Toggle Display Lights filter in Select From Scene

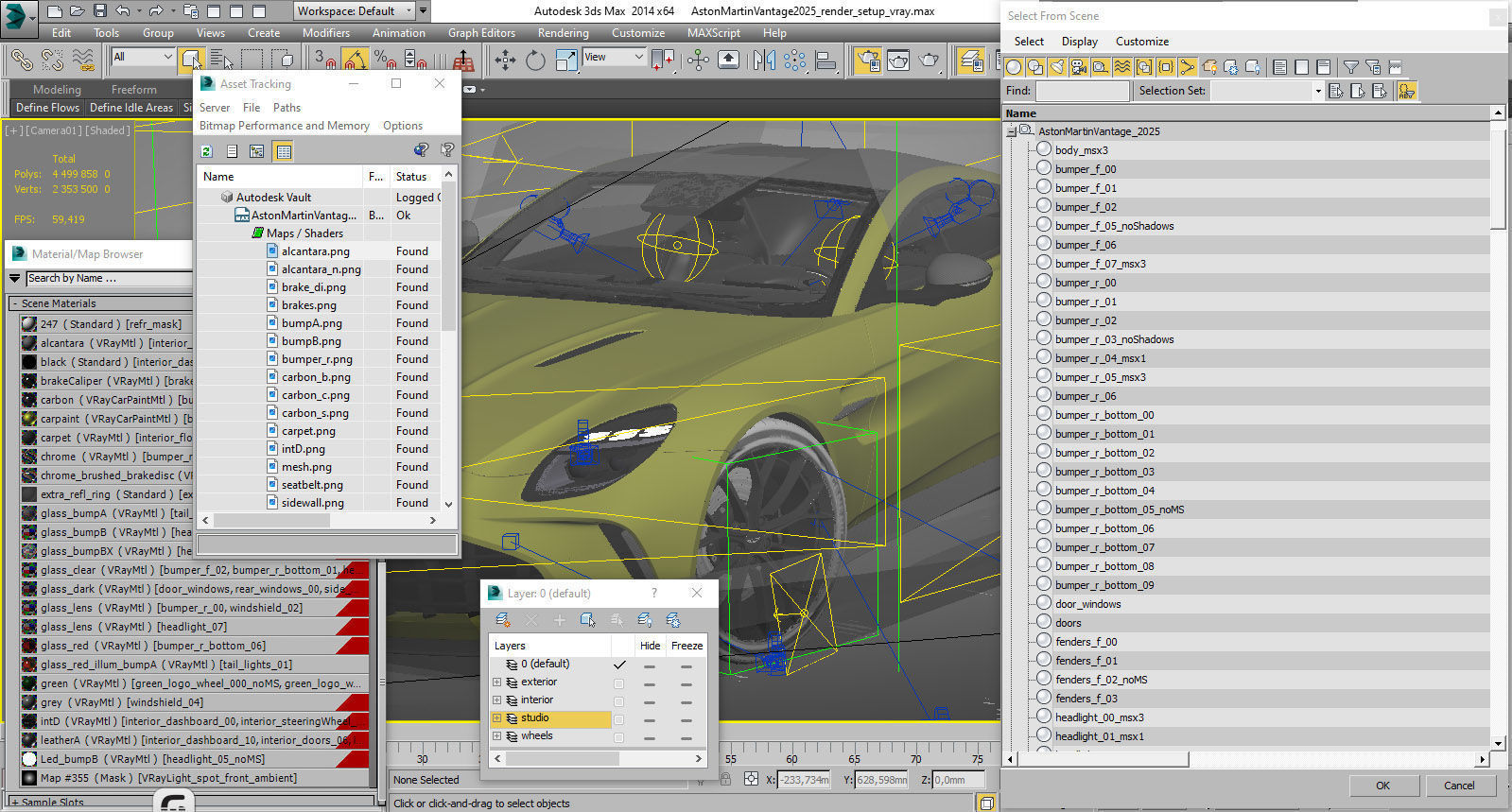[1057, 67]
